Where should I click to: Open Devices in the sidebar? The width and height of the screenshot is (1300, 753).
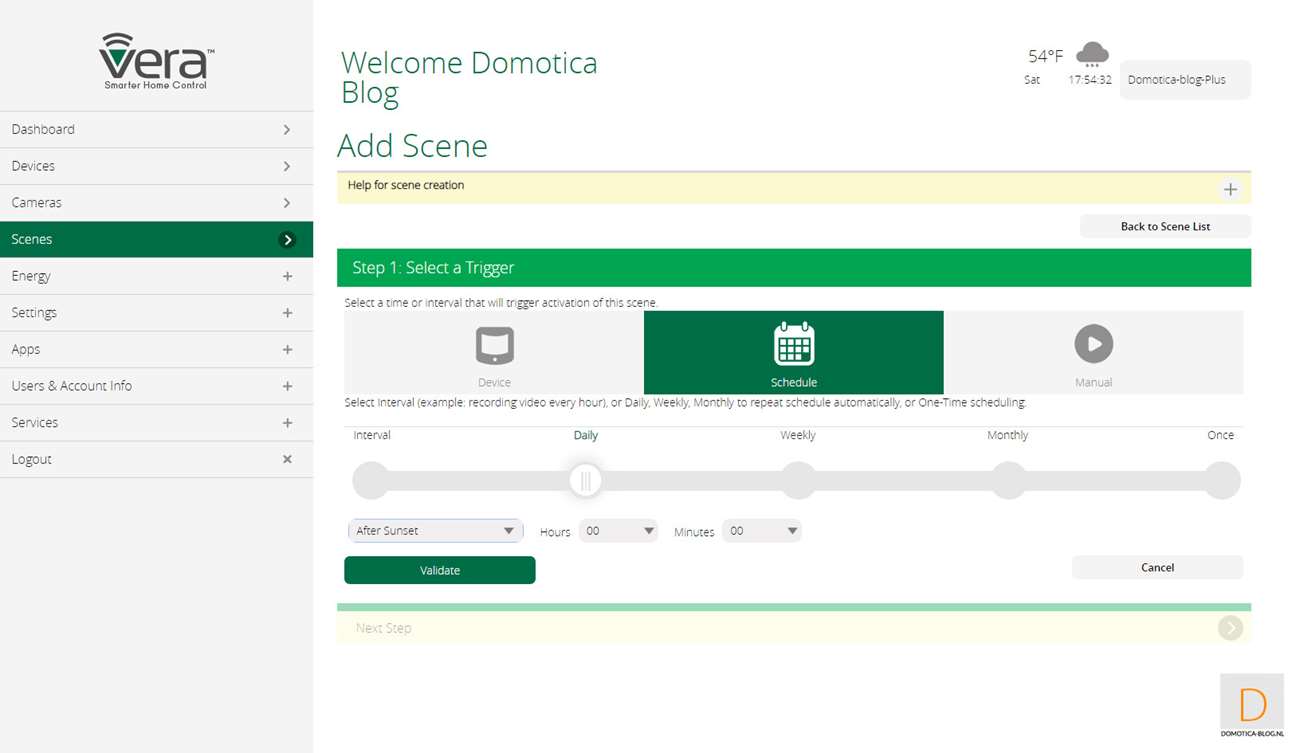coord(156,166)
